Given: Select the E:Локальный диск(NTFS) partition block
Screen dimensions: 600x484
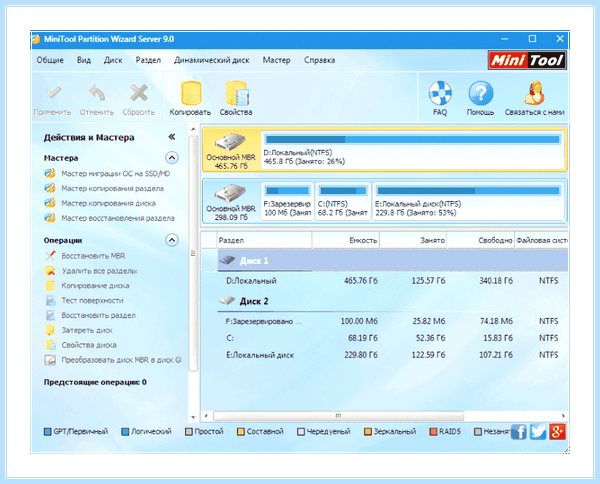Looking at the screenshot, I should pyautogui.click(x=468, y=201).
